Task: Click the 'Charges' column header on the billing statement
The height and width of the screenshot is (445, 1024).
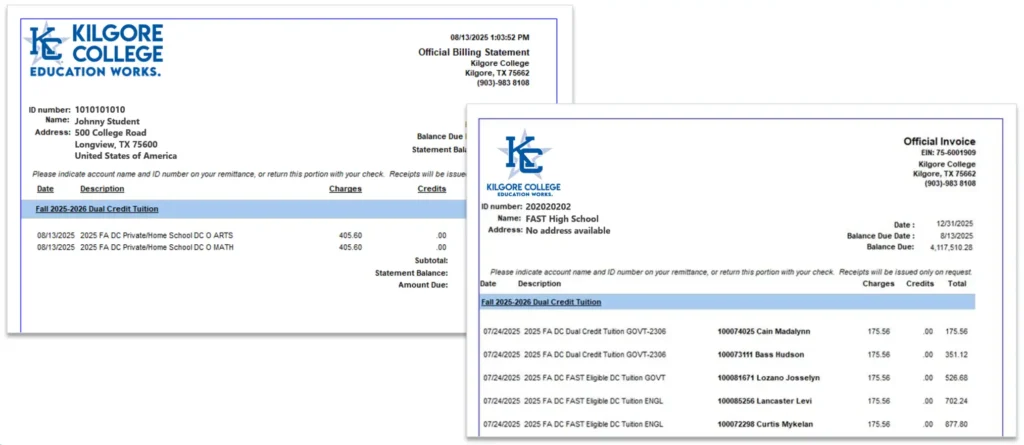Action: coord(345,189)
